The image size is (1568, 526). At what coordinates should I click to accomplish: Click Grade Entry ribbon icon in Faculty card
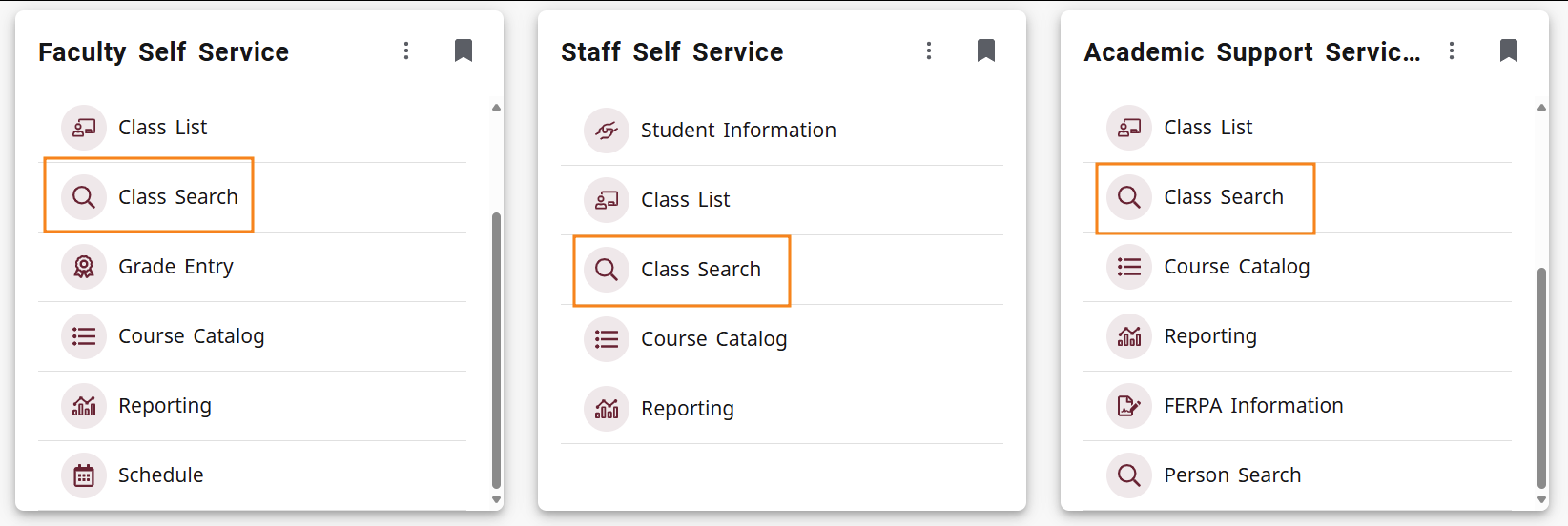click(84, 267)
